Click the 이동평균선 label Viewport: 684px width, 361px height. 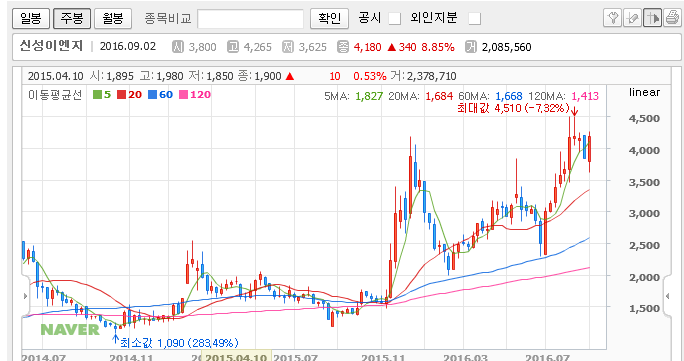tap(55, 95)
